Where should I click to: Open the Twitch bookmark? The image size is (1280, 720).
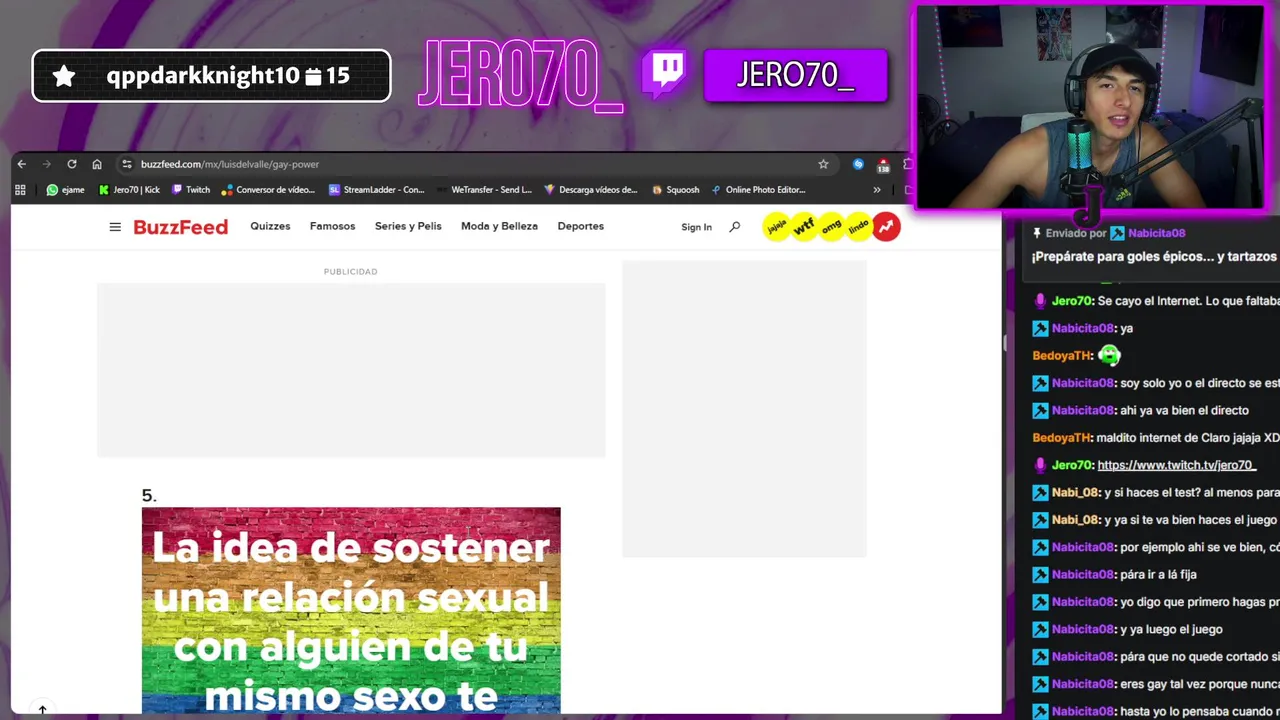tap(191, 189)
